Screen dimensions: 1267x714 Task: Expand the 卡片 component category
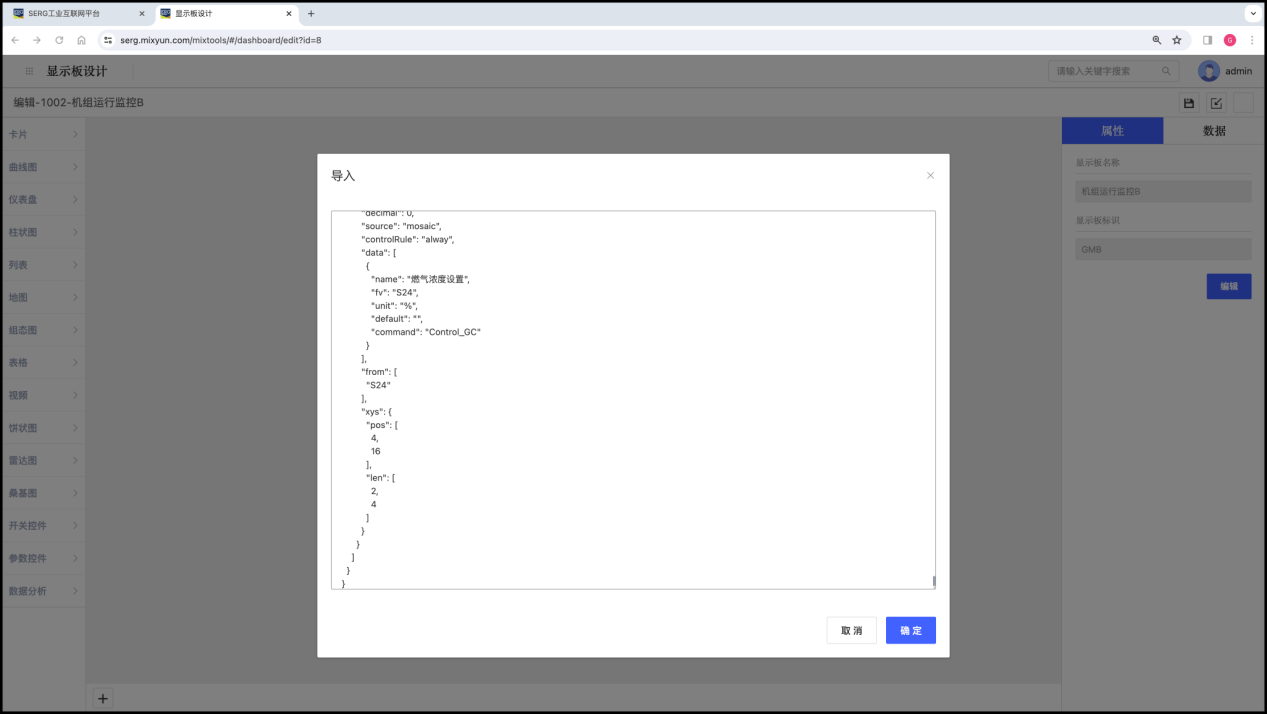pyautogui.click(x=43, y=134)
